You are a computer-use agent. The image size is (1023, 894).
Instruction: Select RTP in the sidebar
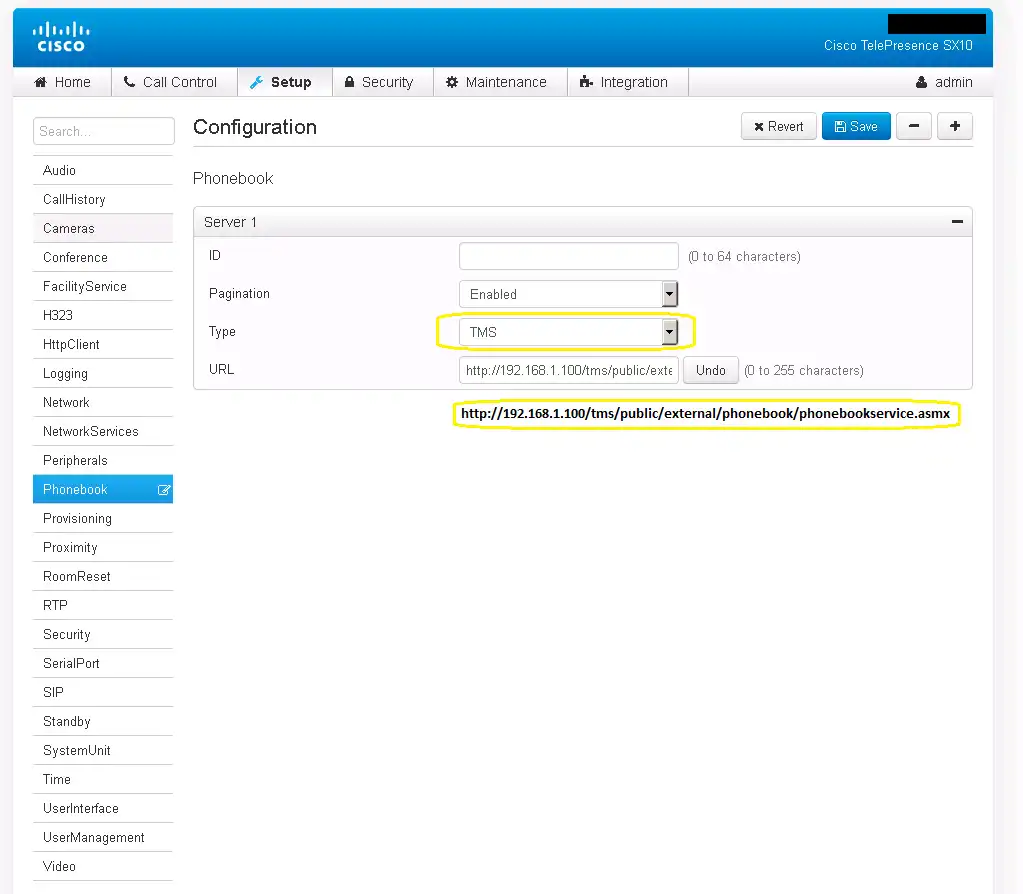(103, 606)
